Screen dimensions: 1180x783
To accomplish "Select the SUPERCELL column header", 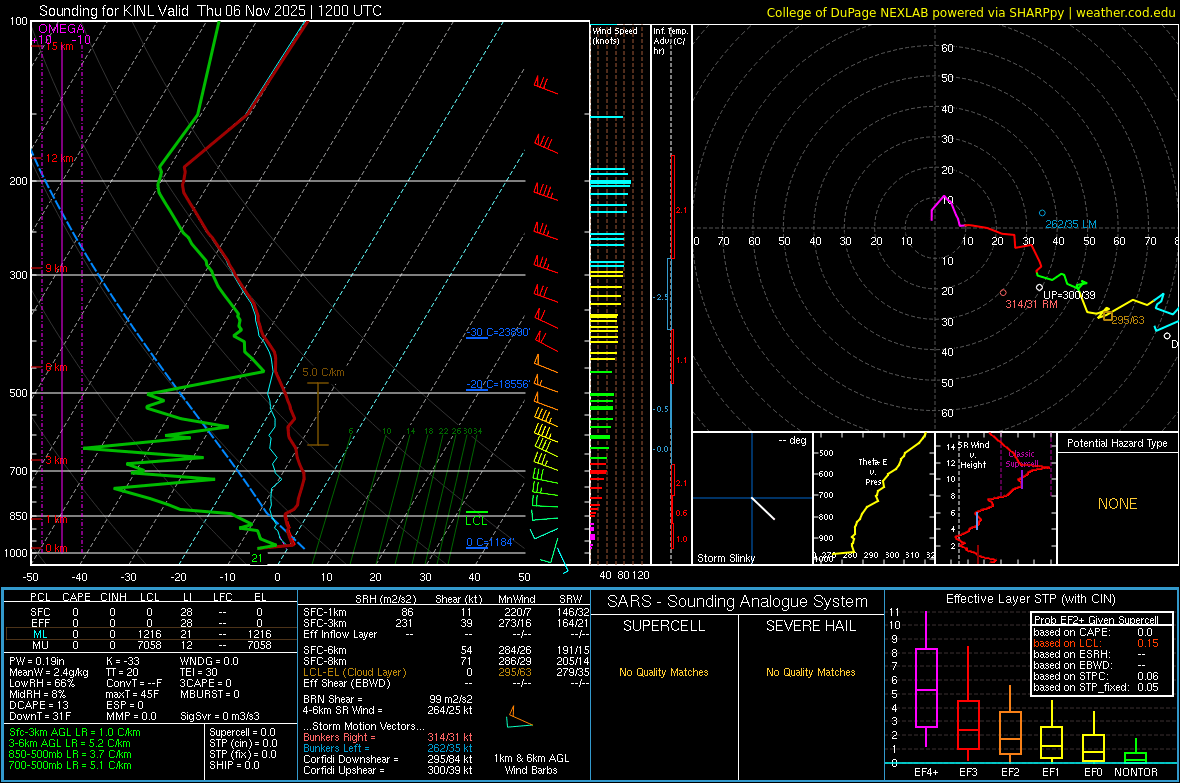I will click(x=664, y=626).
